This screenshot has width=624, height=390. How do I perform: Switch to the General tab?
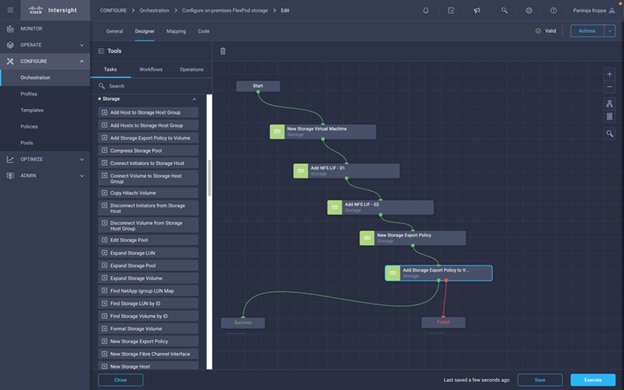pyautogui.click(x=114, y=31)
